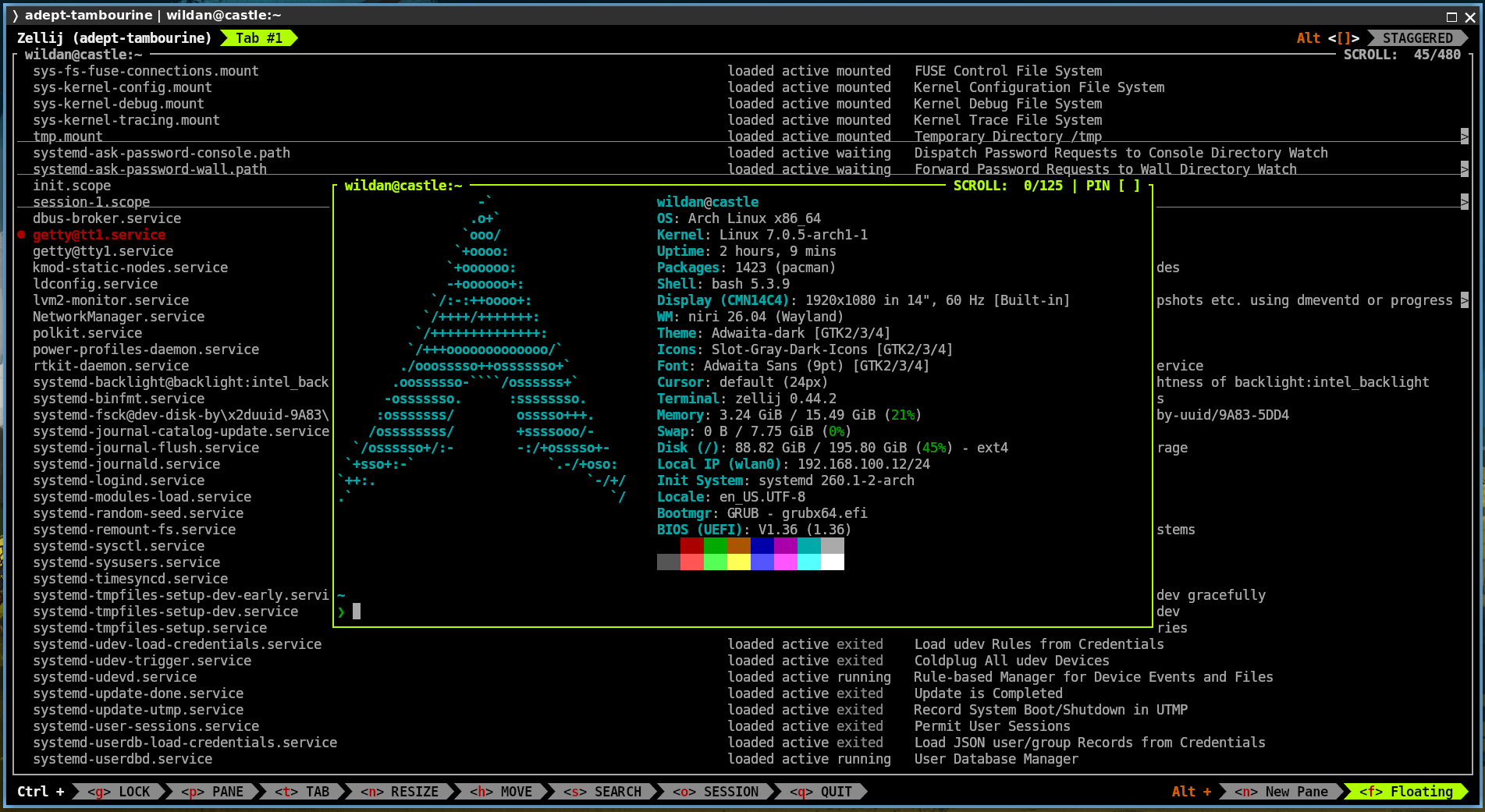The width and height of the screenshot is (1485, 812).
Task: Switch to PANE mode
Action: click(212, 792)
